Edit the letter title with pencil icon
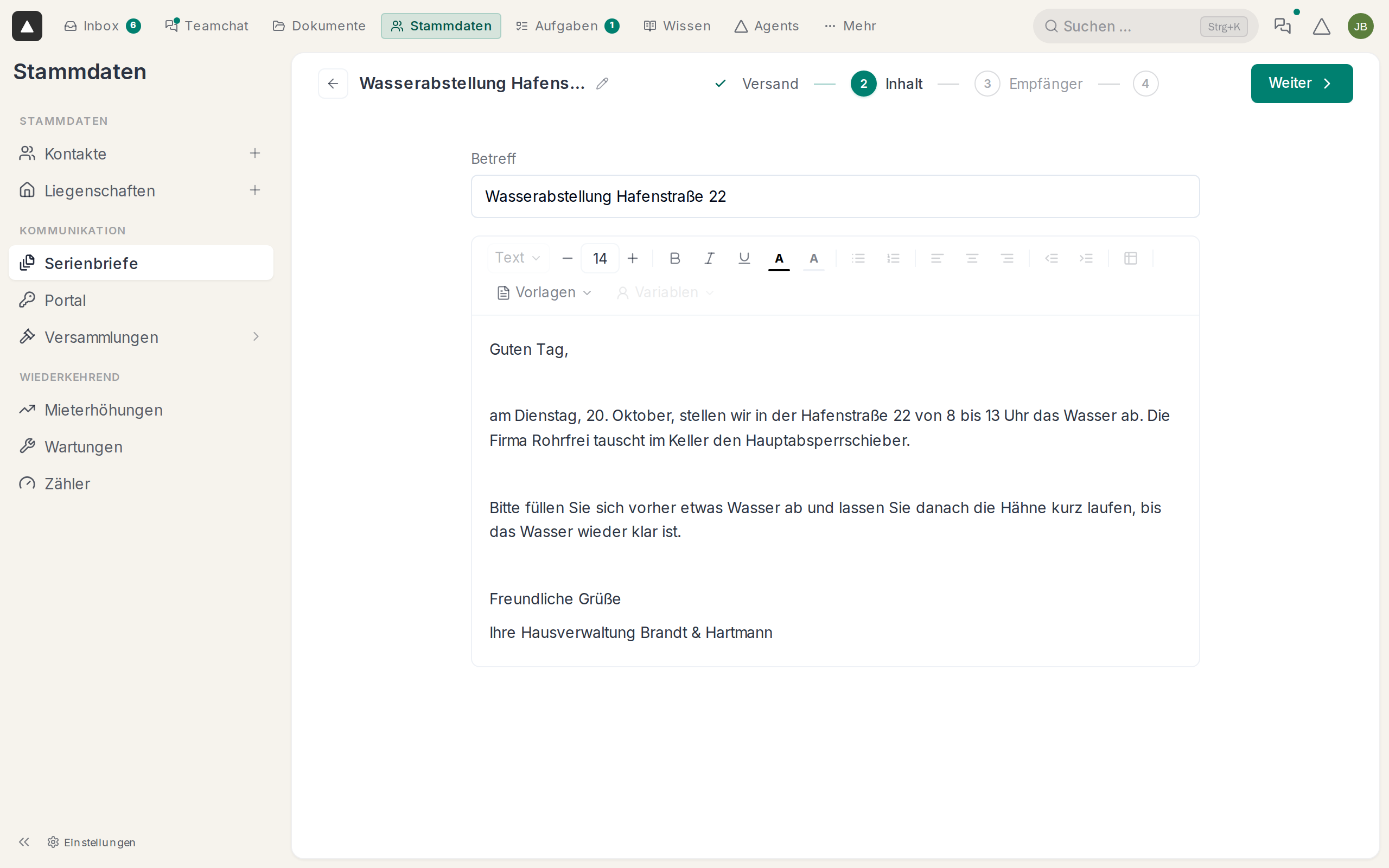1389x868 pixels. tap(602, 84)
